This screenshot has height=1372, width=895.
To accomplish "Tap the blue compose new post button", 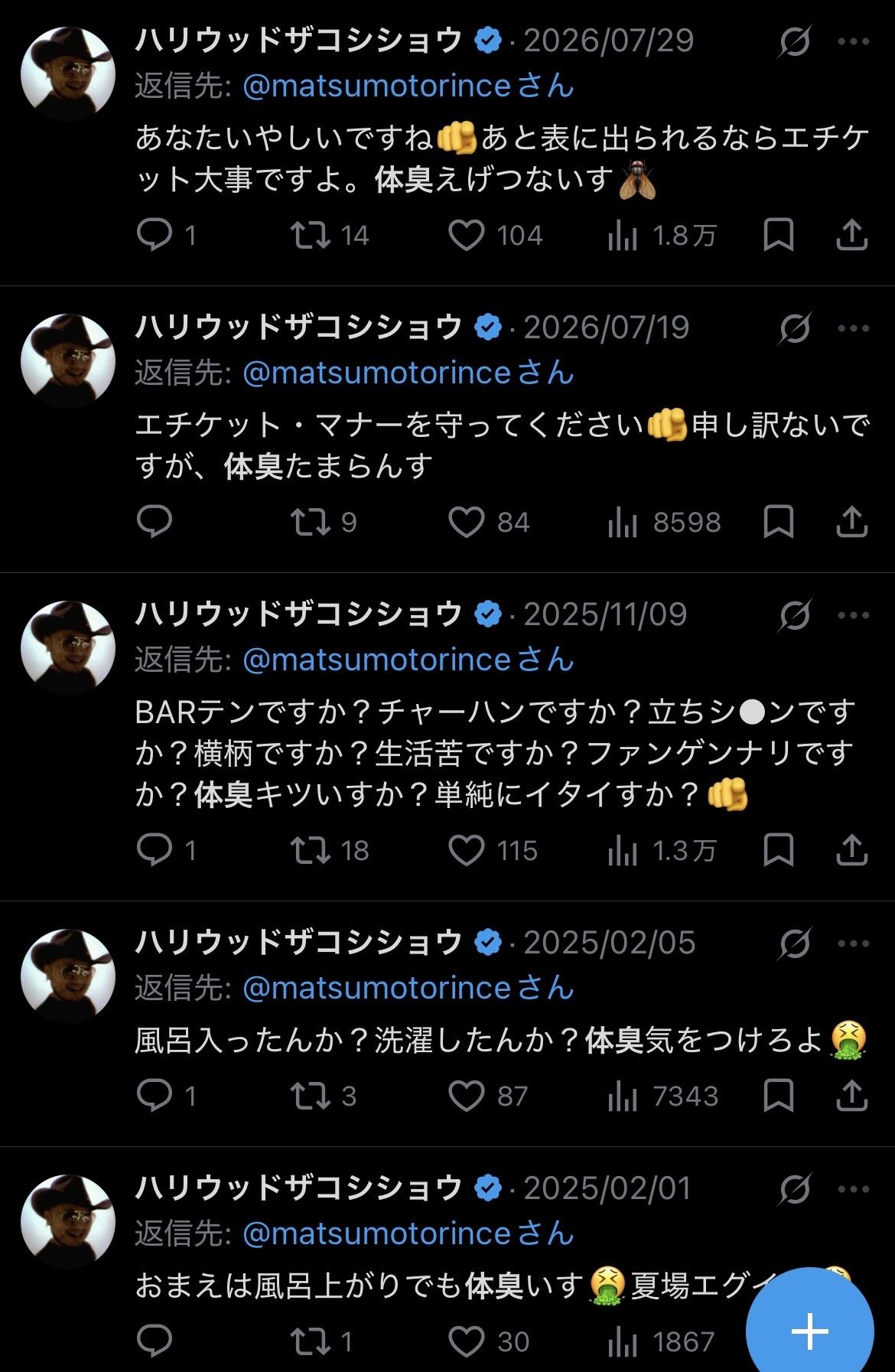I will 810,1331.
